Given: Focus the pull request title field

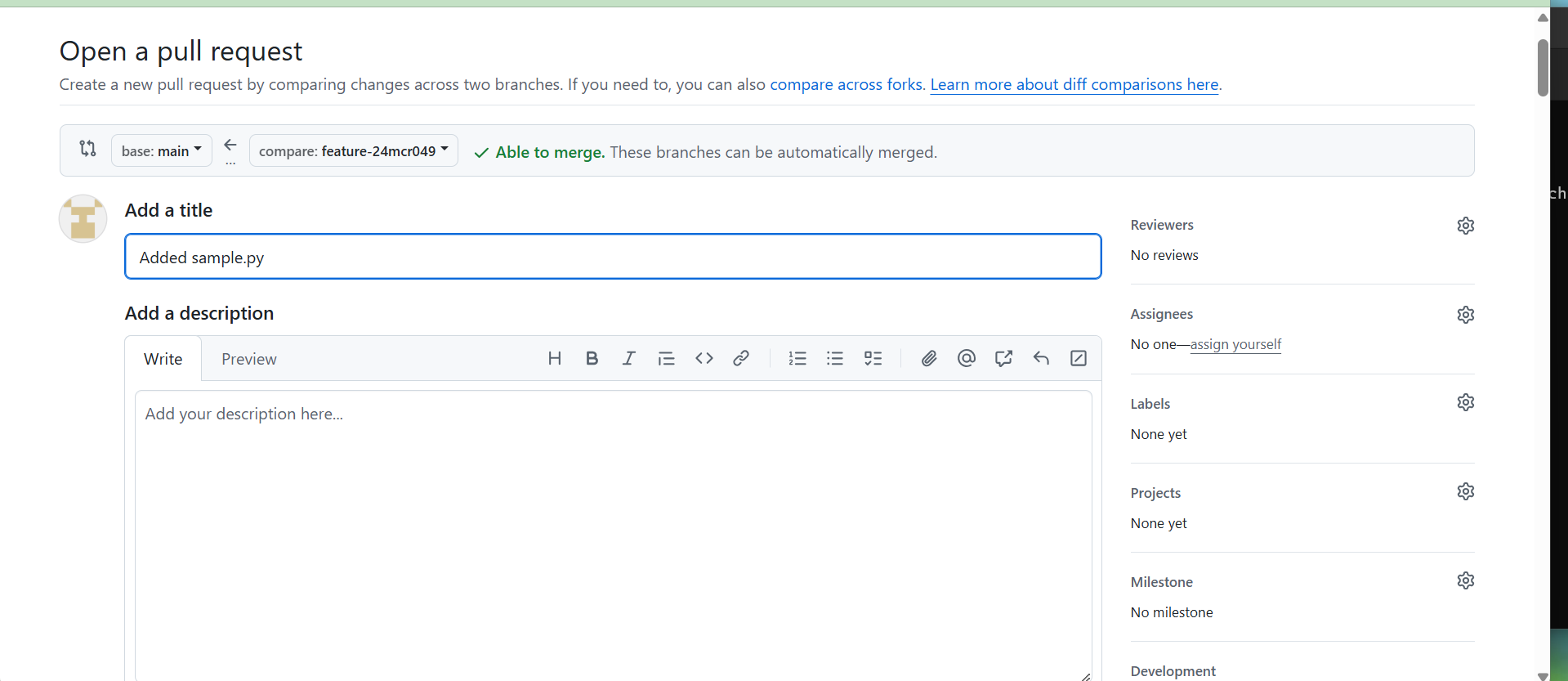Looking at the screenshot, I should pyautogui.click(x=613, y=257).
